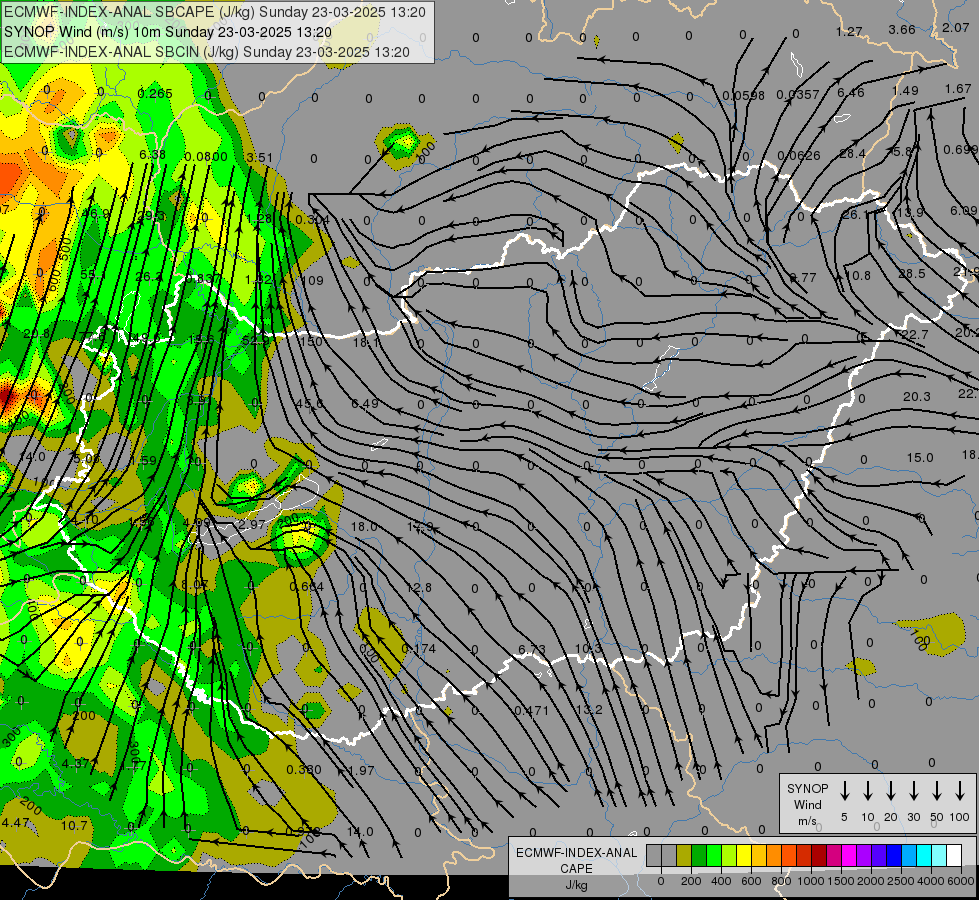Click the 1000 tick label in CAPE legend
The width and height of the screenshot is (979, 900).
811,881
